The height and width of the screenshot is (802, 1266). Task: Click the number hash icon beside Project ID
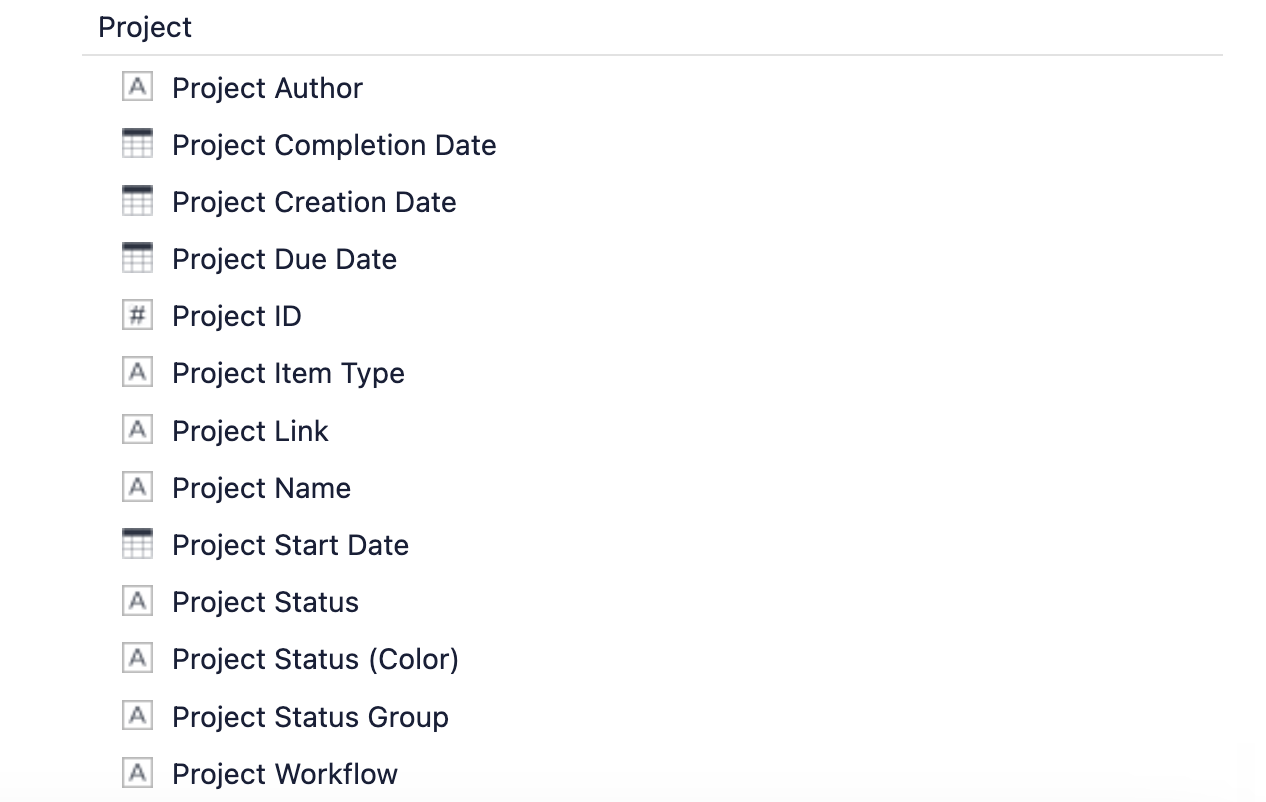point(137,316)
